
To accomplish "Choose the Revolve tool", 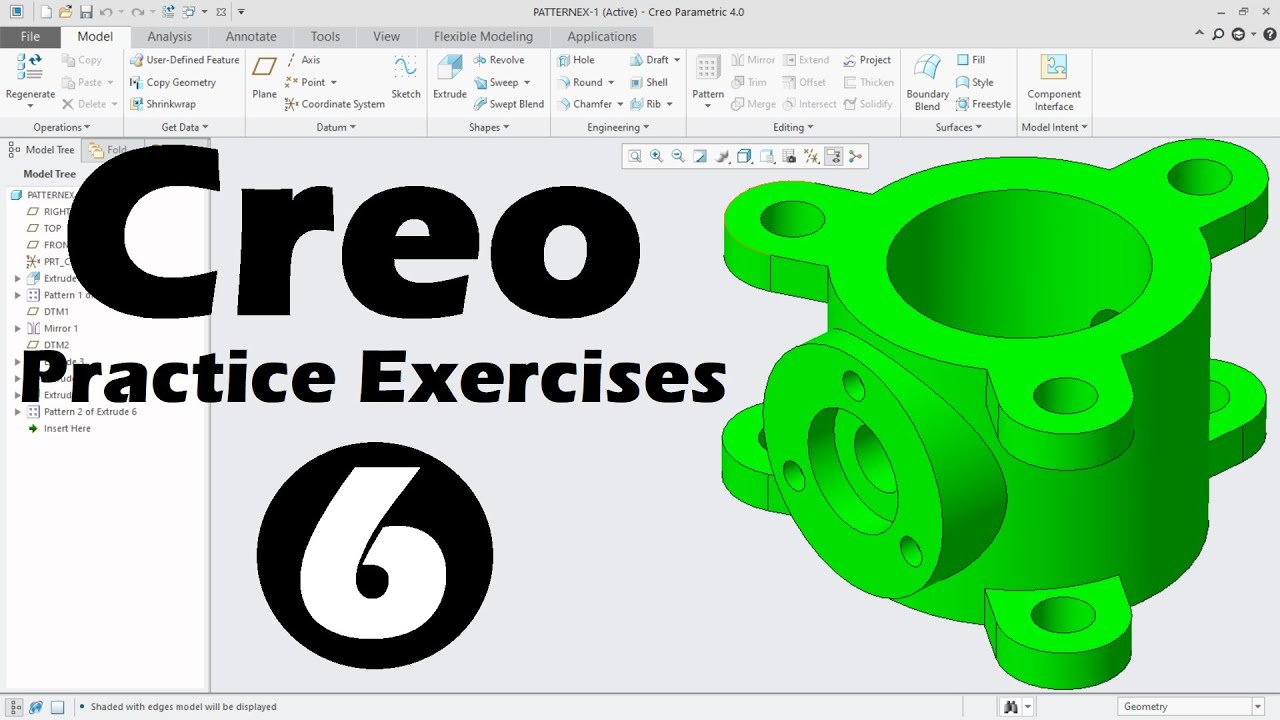I will (x=499, y=60).
